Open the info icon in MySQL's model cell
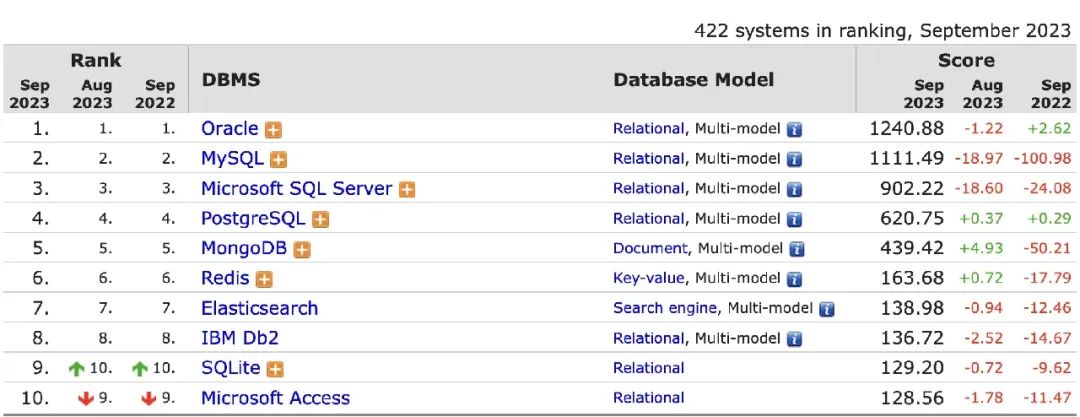Viewport: 1080px width, 417px height. [x=794, y=160]
